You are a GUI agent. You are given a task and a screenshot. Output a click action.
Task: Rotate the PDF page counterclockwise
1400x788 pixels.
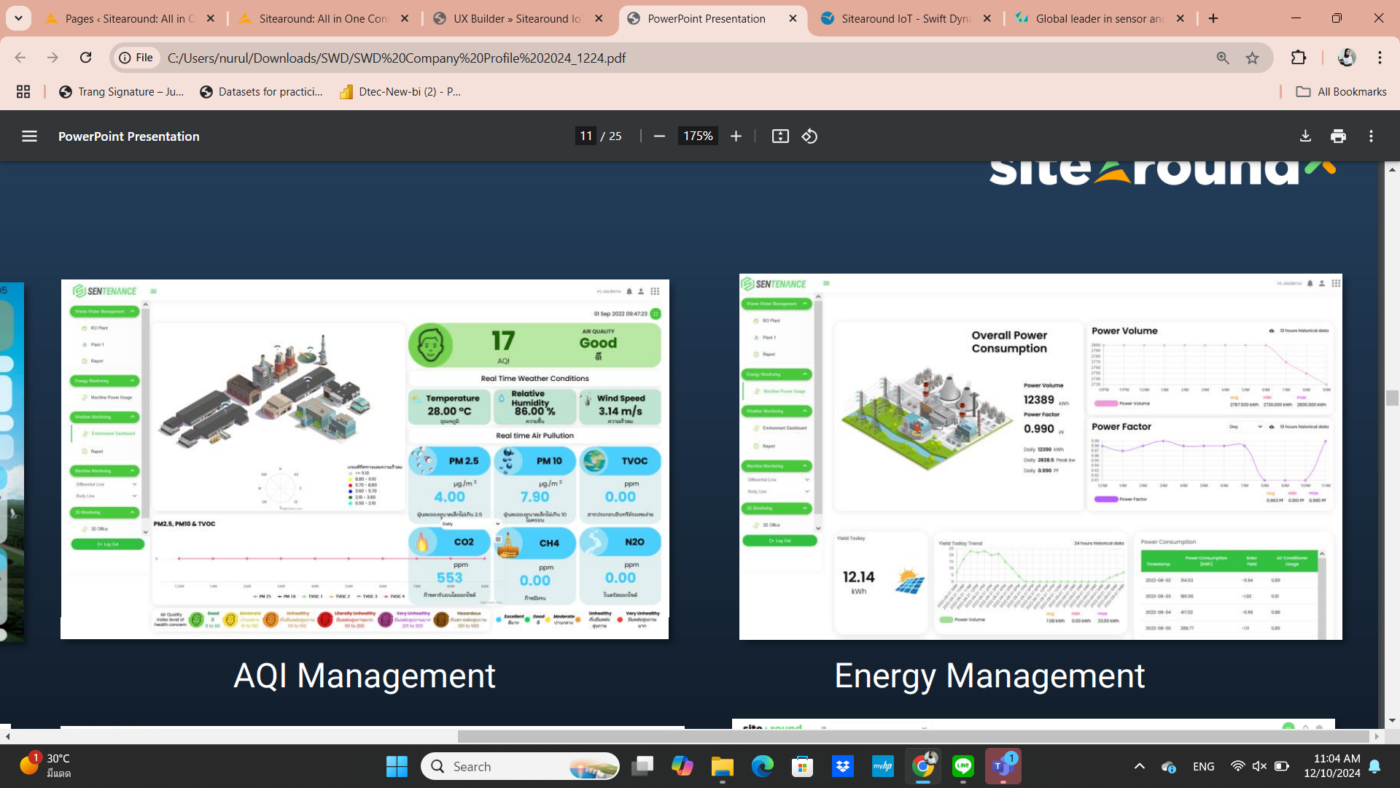coord(810,136)
